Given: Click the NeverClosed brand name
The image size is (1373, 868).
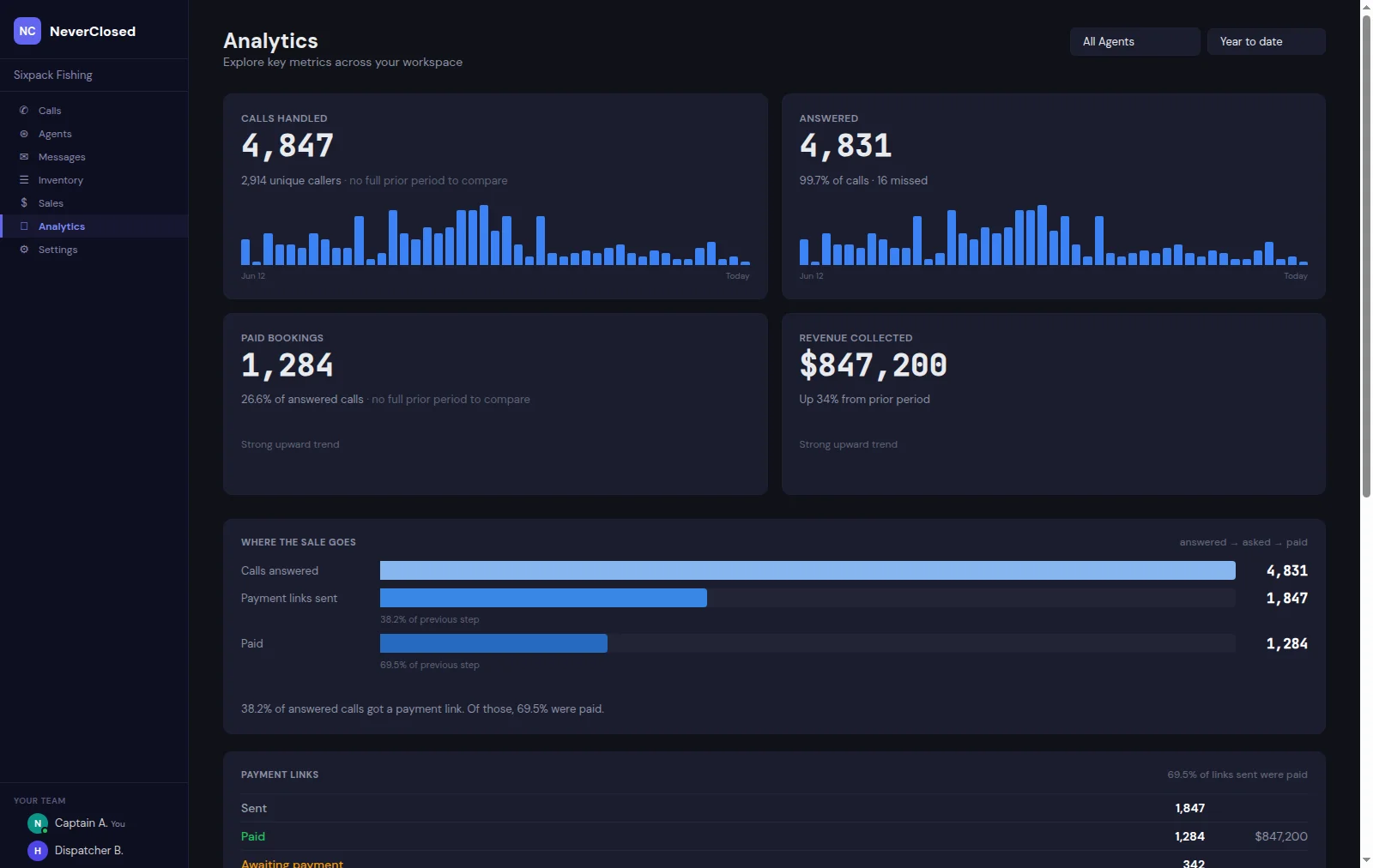Looking at the screenshot, I should [93, 31].
